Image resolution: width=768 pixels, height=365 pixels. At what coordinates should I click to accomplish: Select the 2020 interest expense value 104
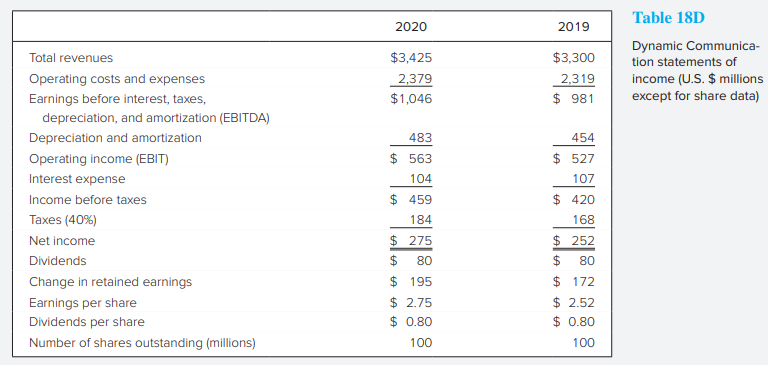(x=420, y=179)
